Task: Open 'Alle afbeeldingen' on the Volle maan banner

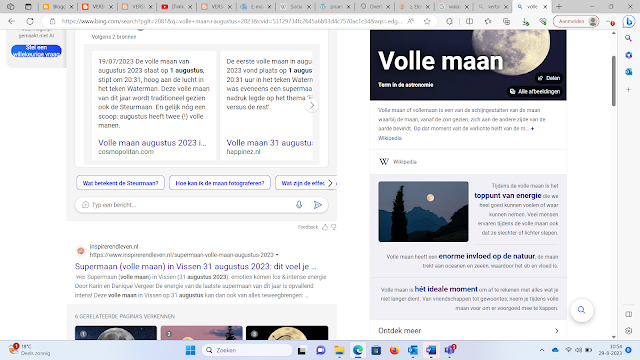Action: (x=535, y=91)
